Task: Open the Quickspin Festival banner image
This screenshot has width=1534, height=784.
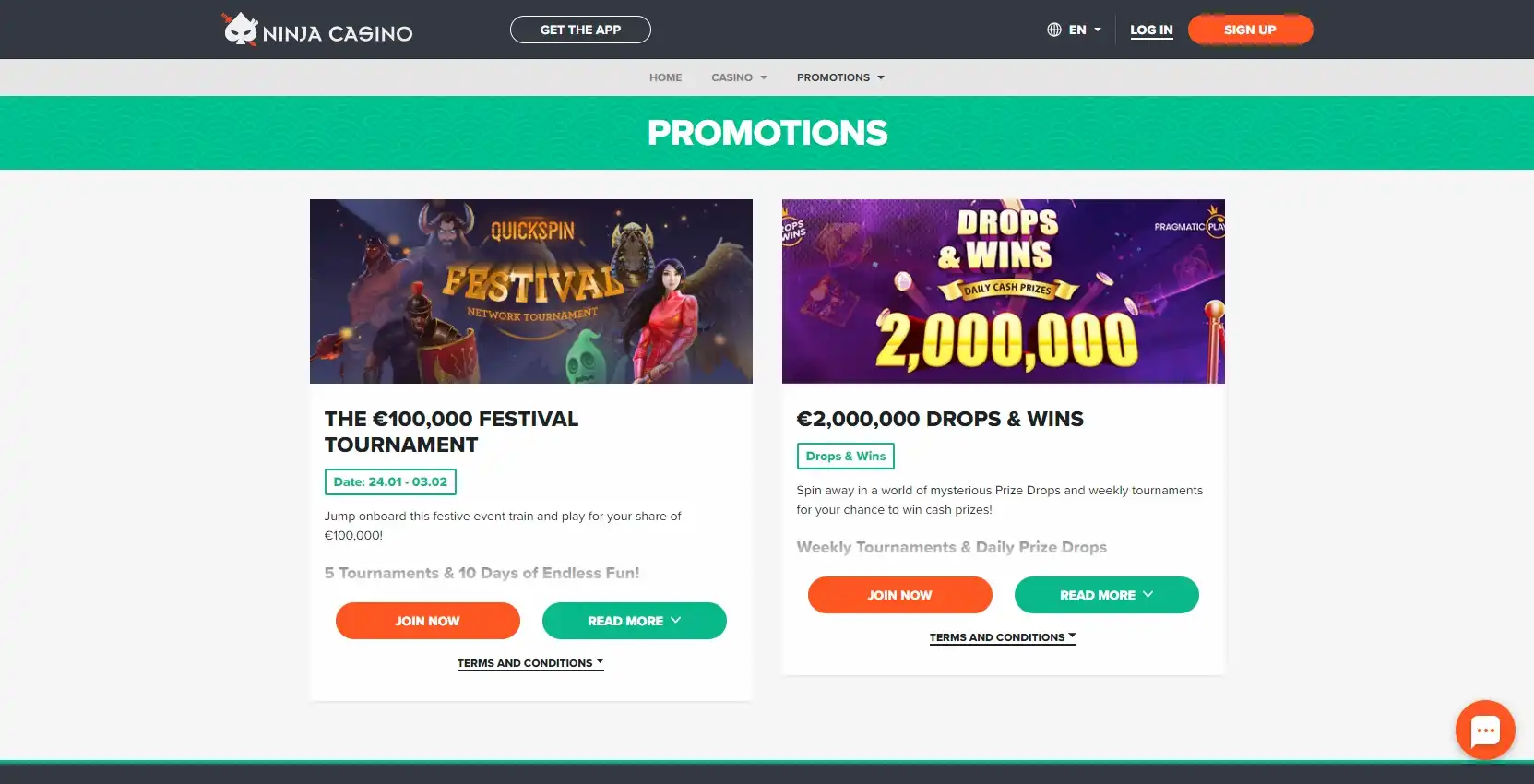Action: [530, 291]
